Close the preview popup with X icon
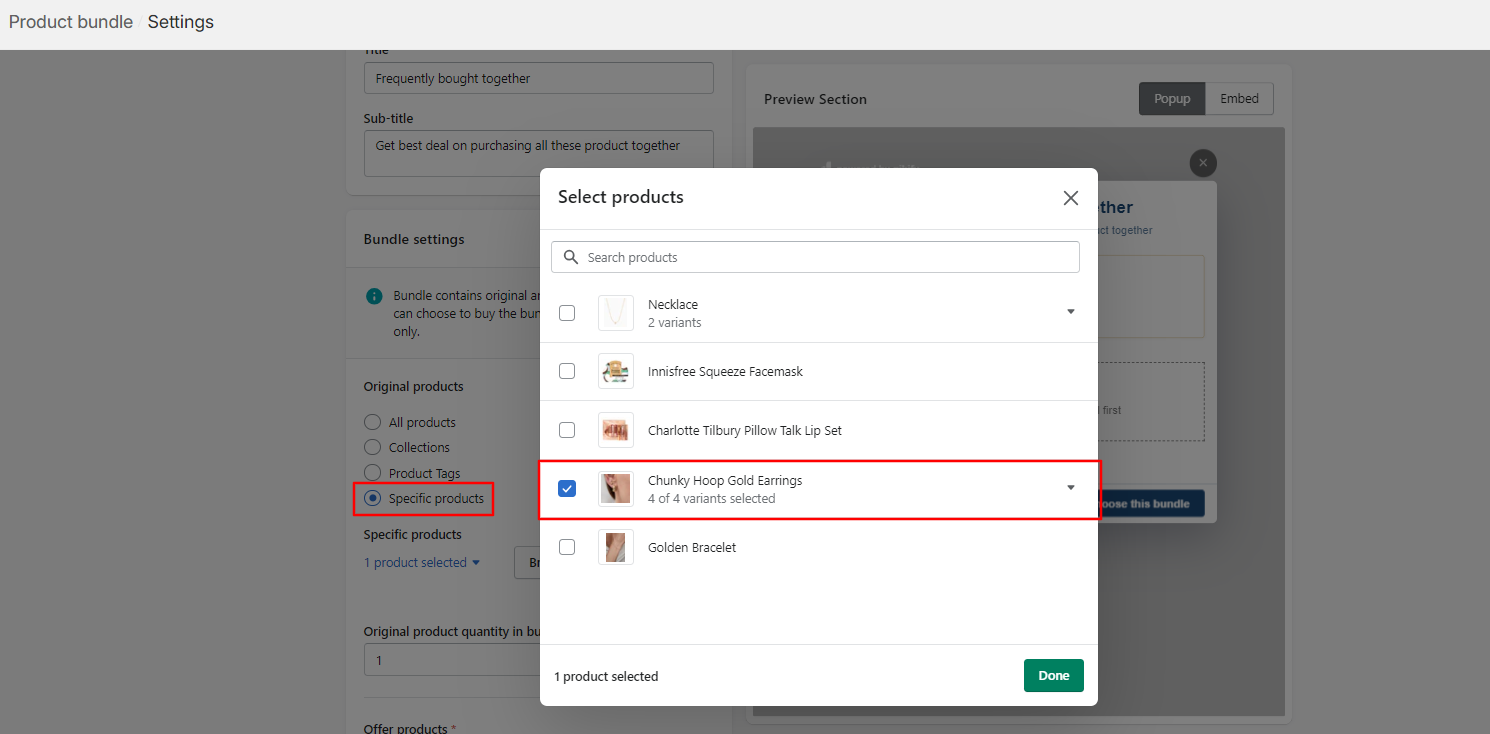 pyautogui.click(x=1203, y=163)
